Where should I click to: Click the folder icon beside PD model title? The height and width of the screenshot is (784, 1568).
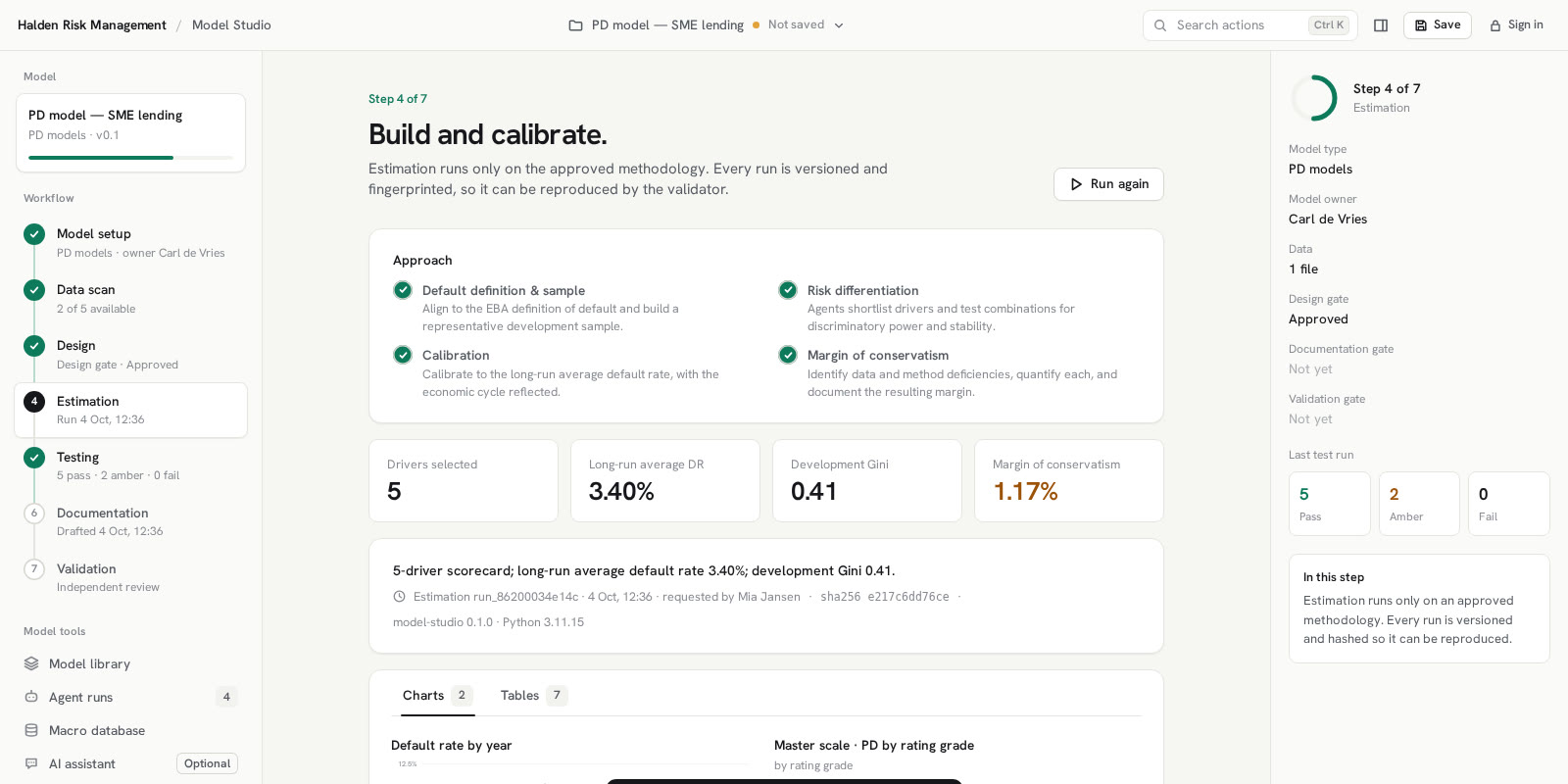point(576,25)
